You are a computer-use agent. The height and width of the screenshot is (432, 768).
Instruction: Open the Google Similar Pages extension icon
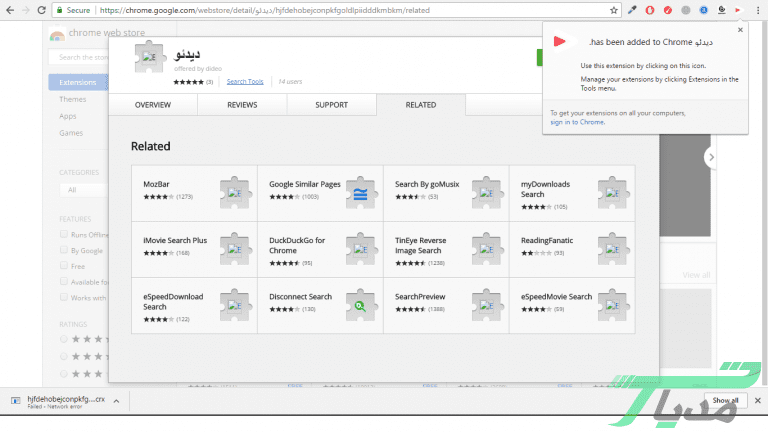tap(361, 193)
